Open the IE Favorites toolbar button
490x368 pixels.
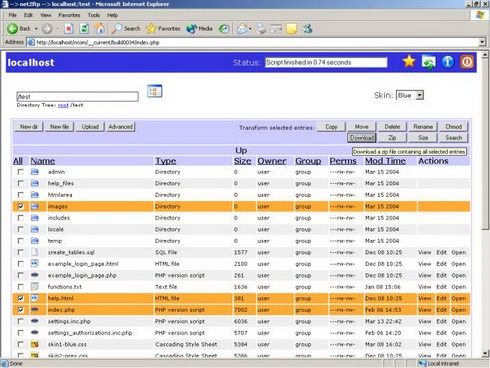click(164, 29)
